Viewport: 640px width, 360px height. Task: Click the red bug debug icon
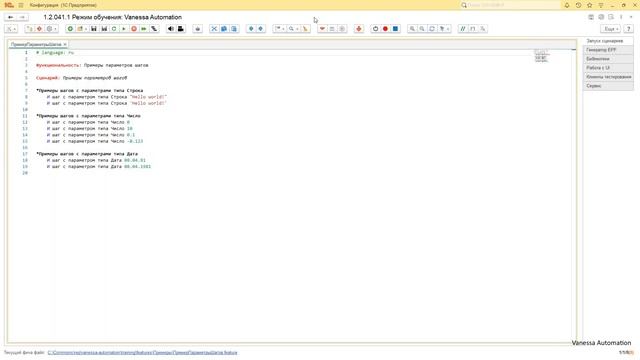[359, 29]
